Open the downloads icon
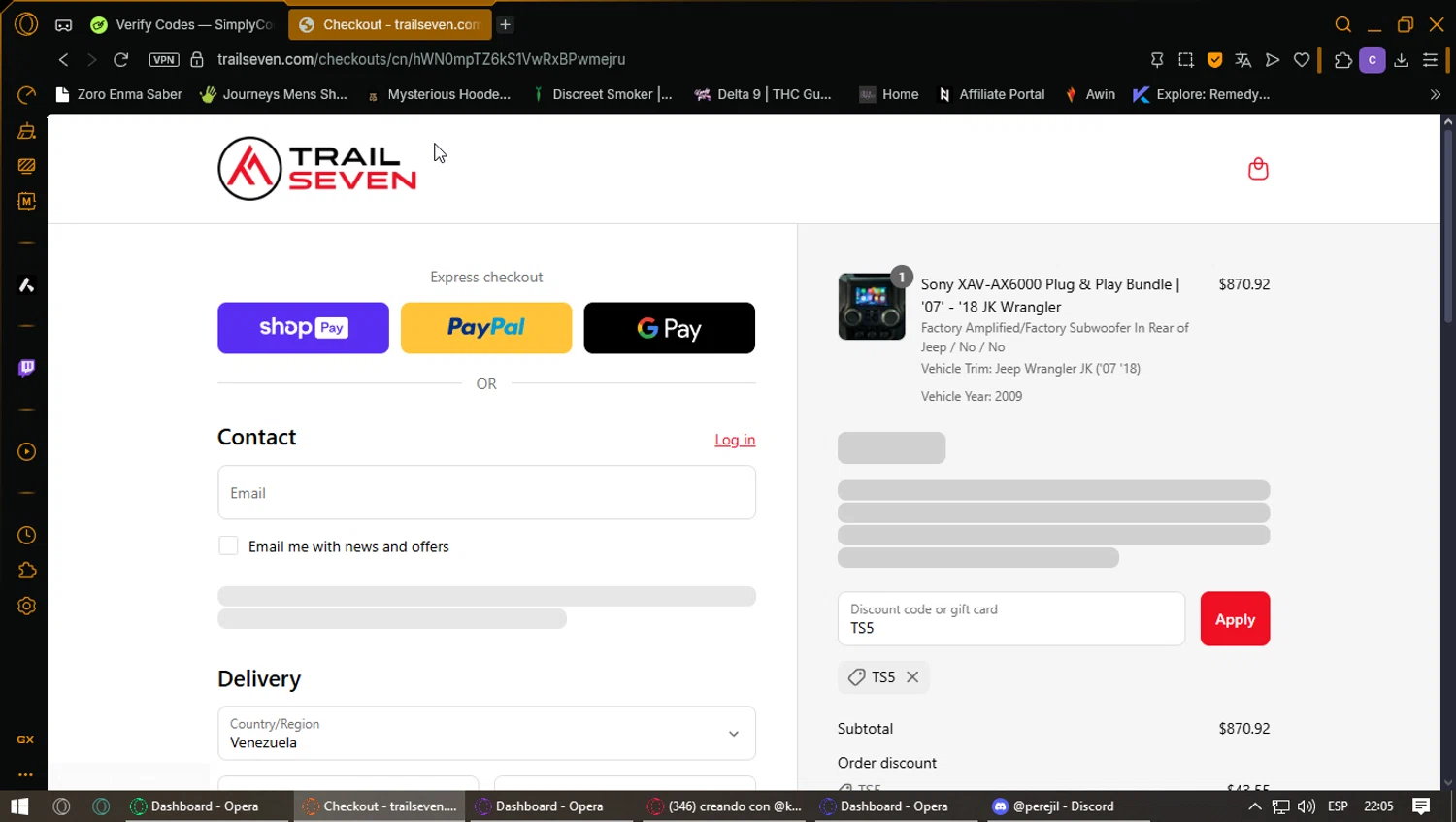This screenshot has height=822, width=1456. click(1402, 60)
